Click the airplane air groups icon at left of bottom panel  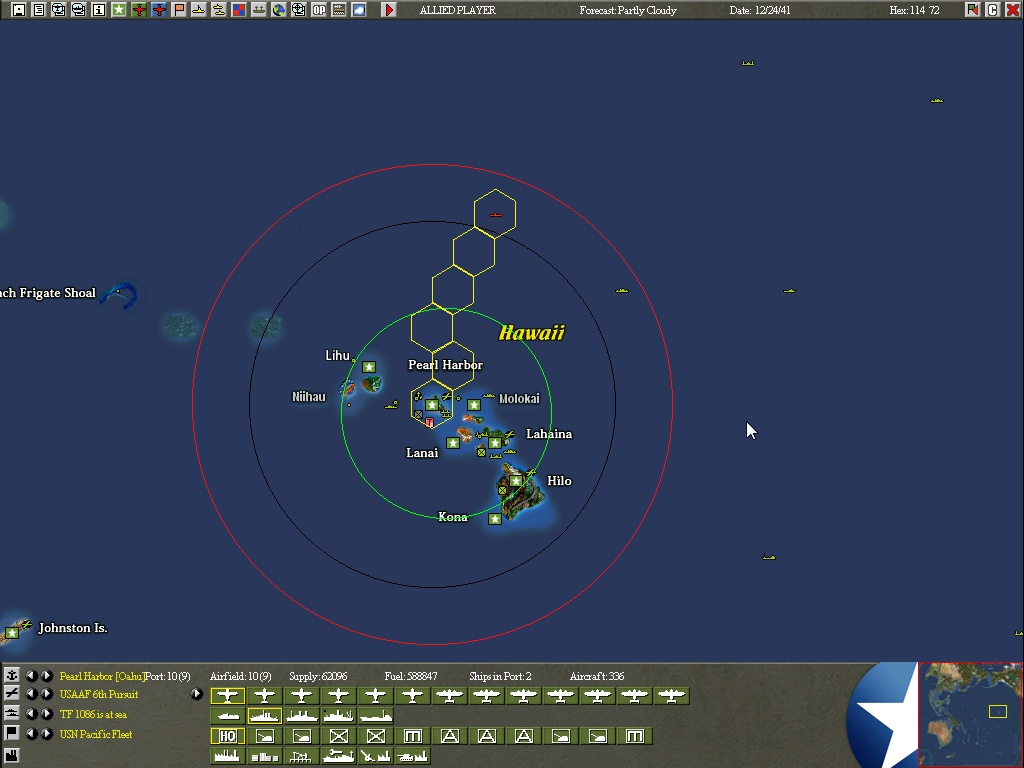pyautogui.click(x=11, y=694)
